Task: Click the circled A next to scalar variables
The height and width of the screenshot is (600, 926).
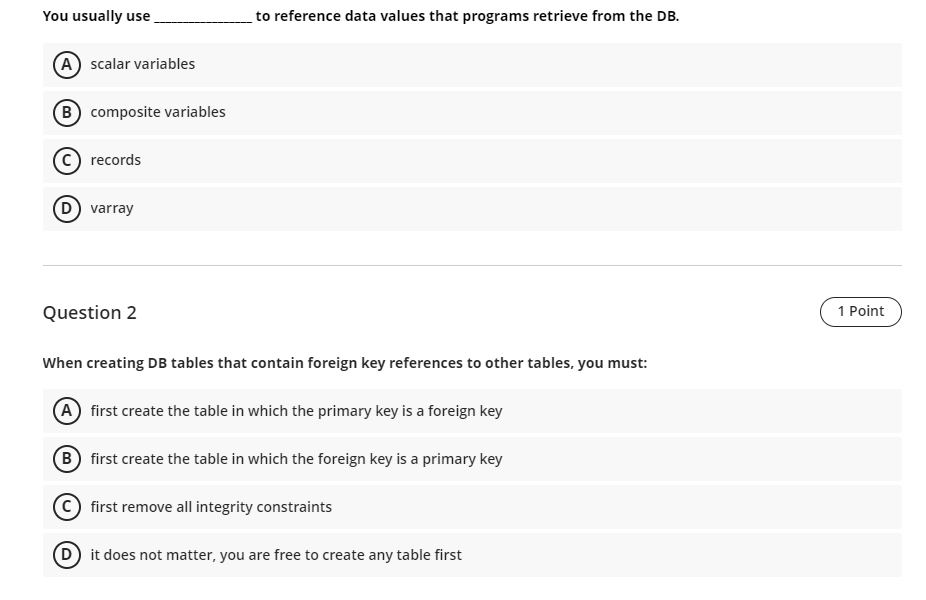Action: click(65, 64)
